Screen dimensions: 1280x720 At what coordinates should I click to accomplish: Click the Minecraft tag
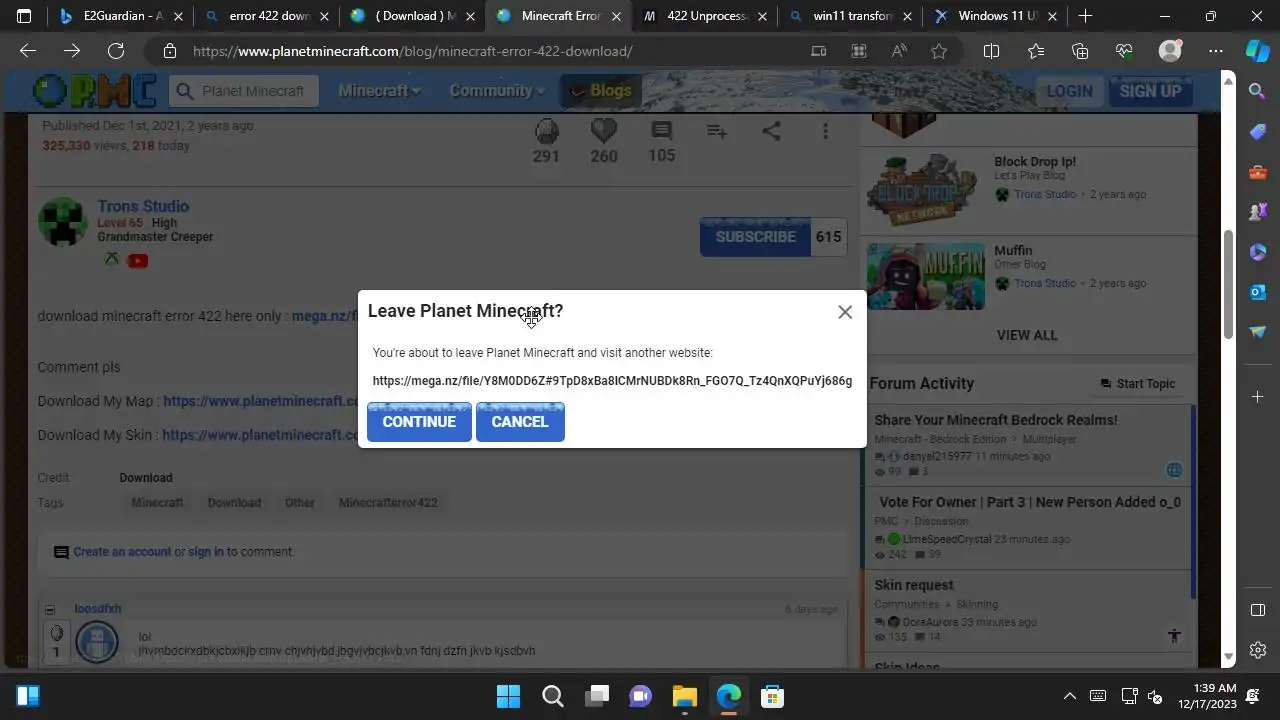[157, 503]
